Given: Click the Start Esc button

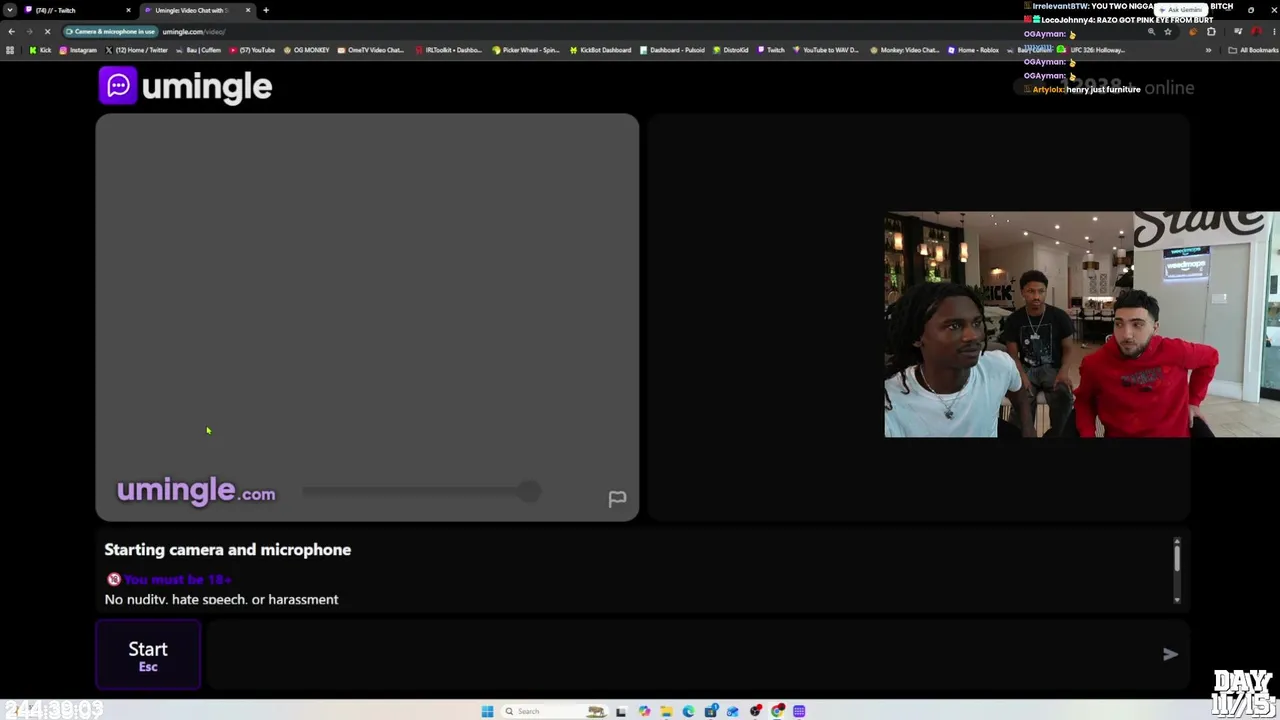Looking at the screenshot, I should (148, 655).
